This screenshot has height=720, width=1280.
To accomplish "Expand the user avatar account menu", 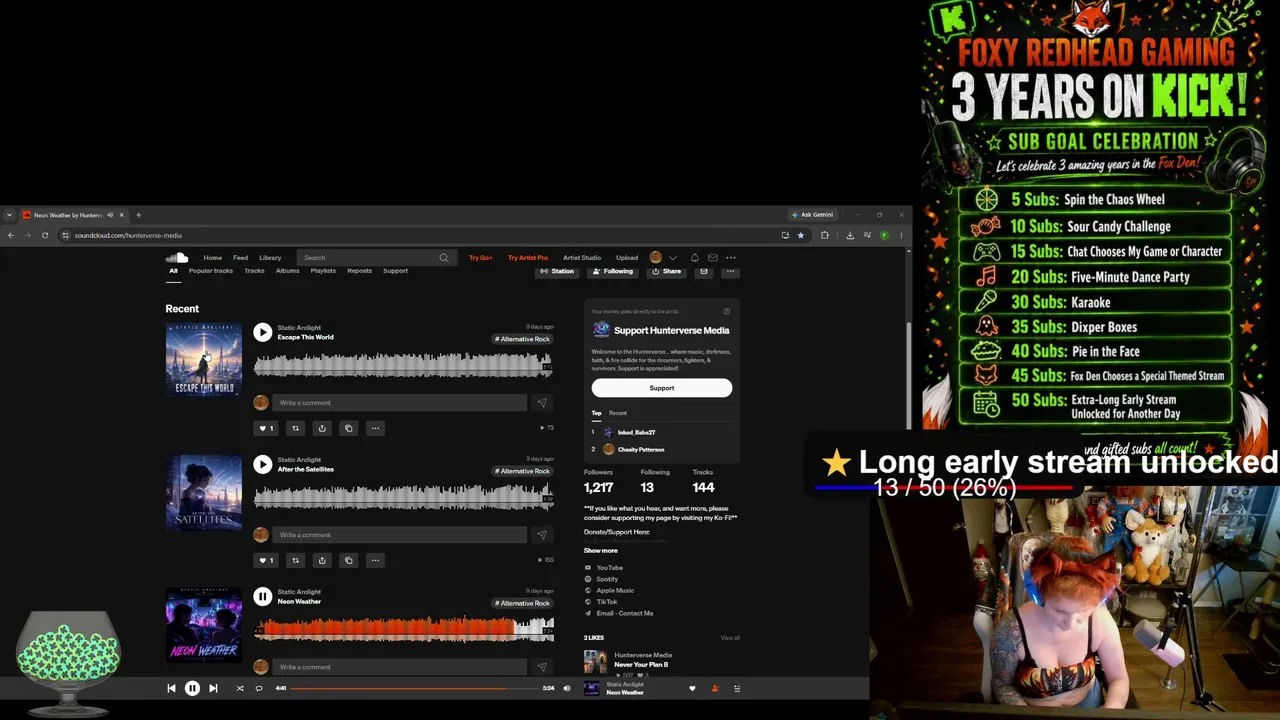I will [x=663, y=258].
